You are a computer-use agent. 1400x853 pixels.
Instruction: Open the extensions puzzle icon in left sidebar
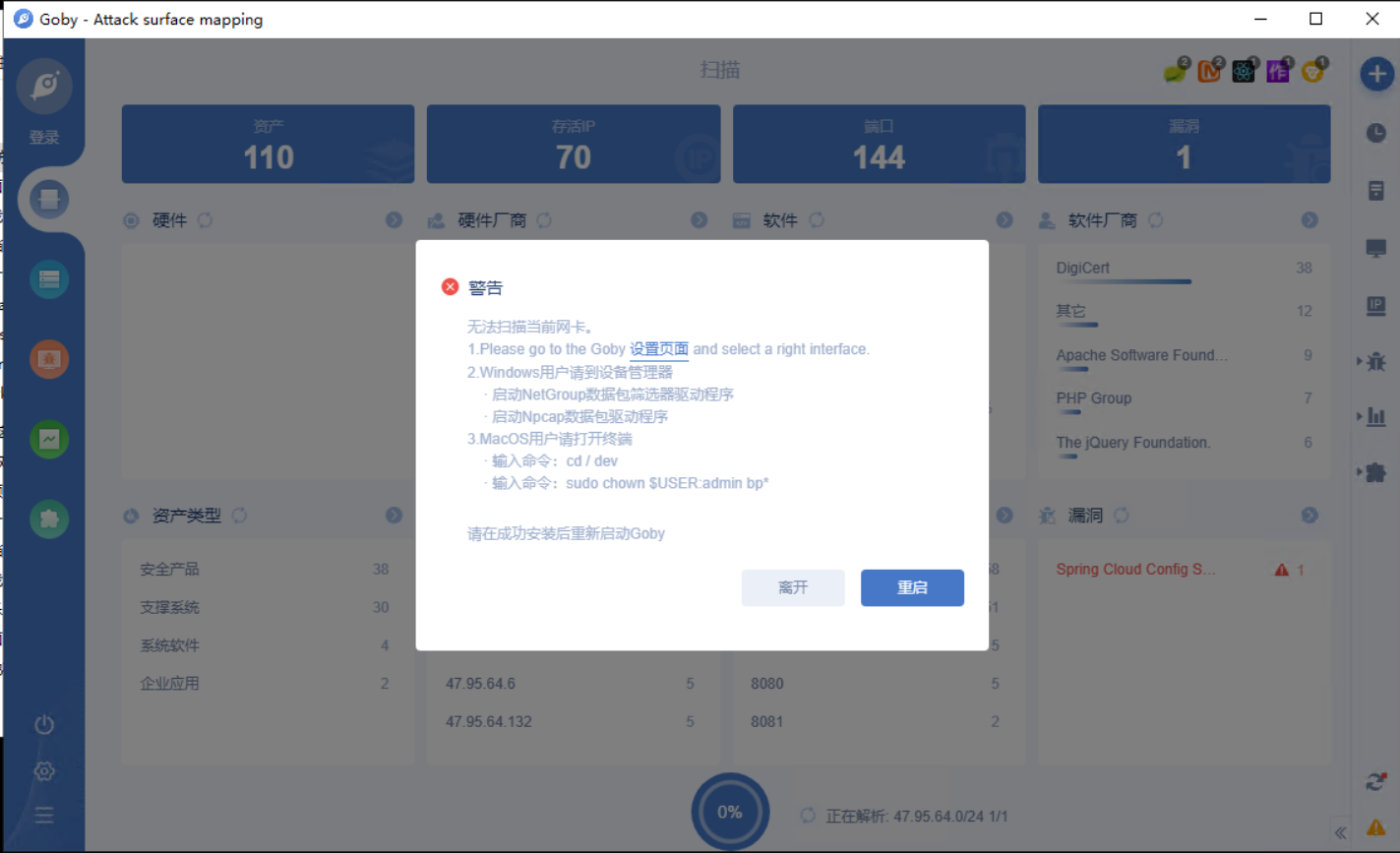49,518
